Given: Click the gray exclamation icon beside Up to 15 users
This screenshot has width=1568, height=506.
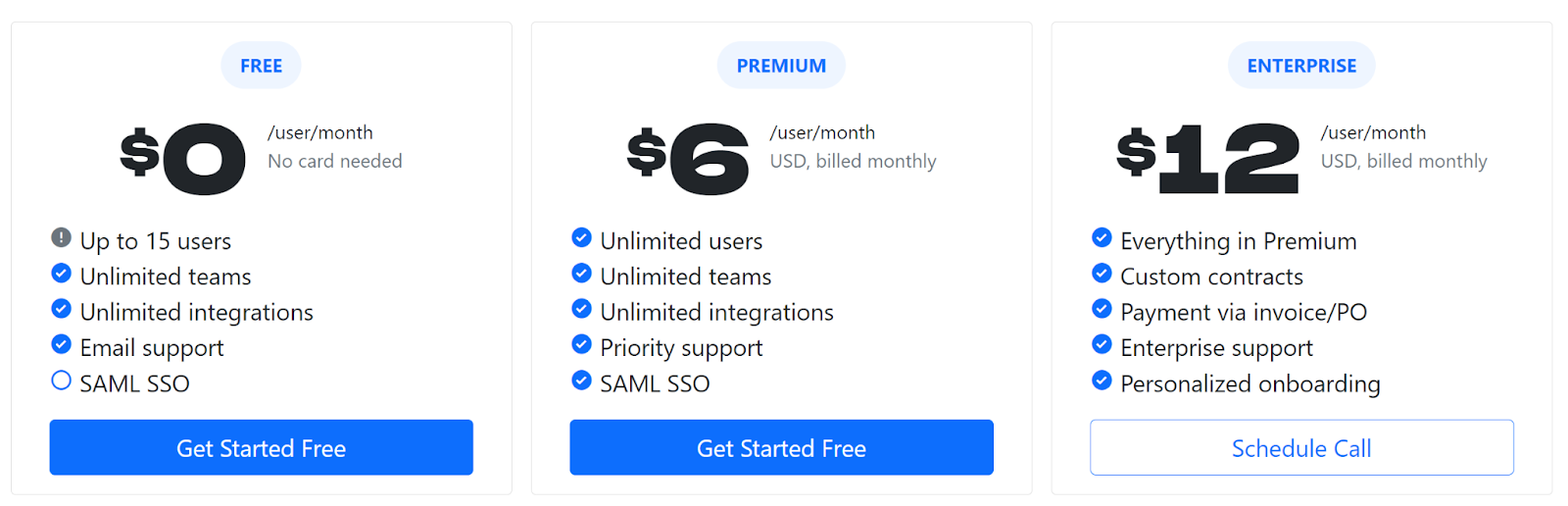Looking at the screenshot, I should coord(61,237).
